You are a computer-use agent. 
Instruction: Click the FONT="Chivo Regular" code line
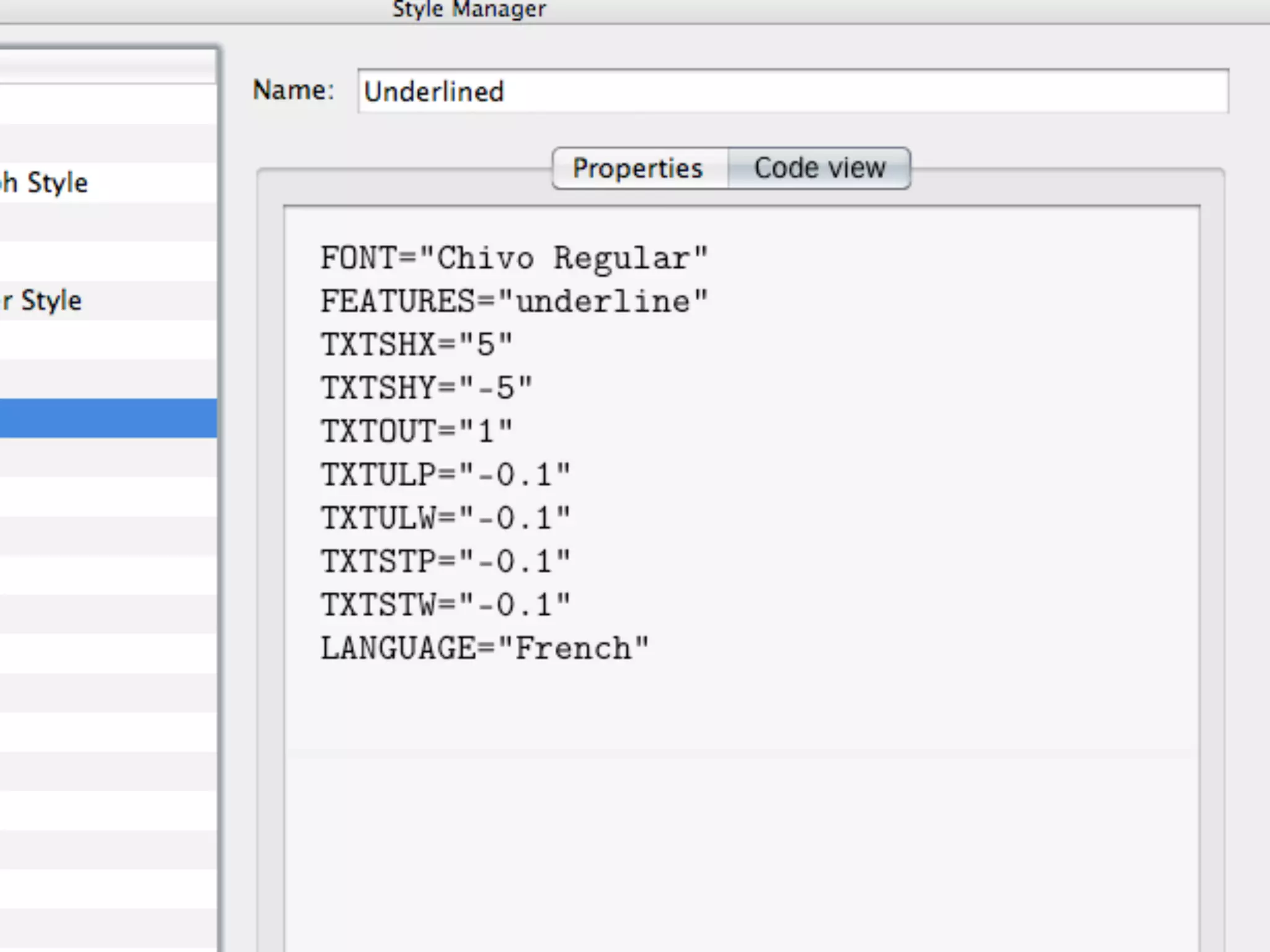point(513,258)
